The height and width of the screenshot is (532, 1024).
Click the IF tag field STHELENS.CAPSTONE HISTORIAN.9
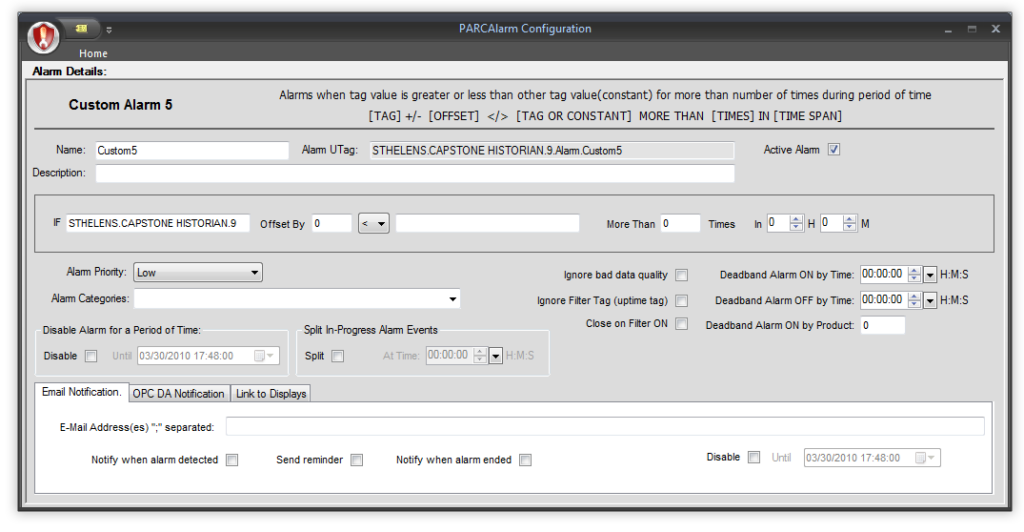(x=157, y=223)
